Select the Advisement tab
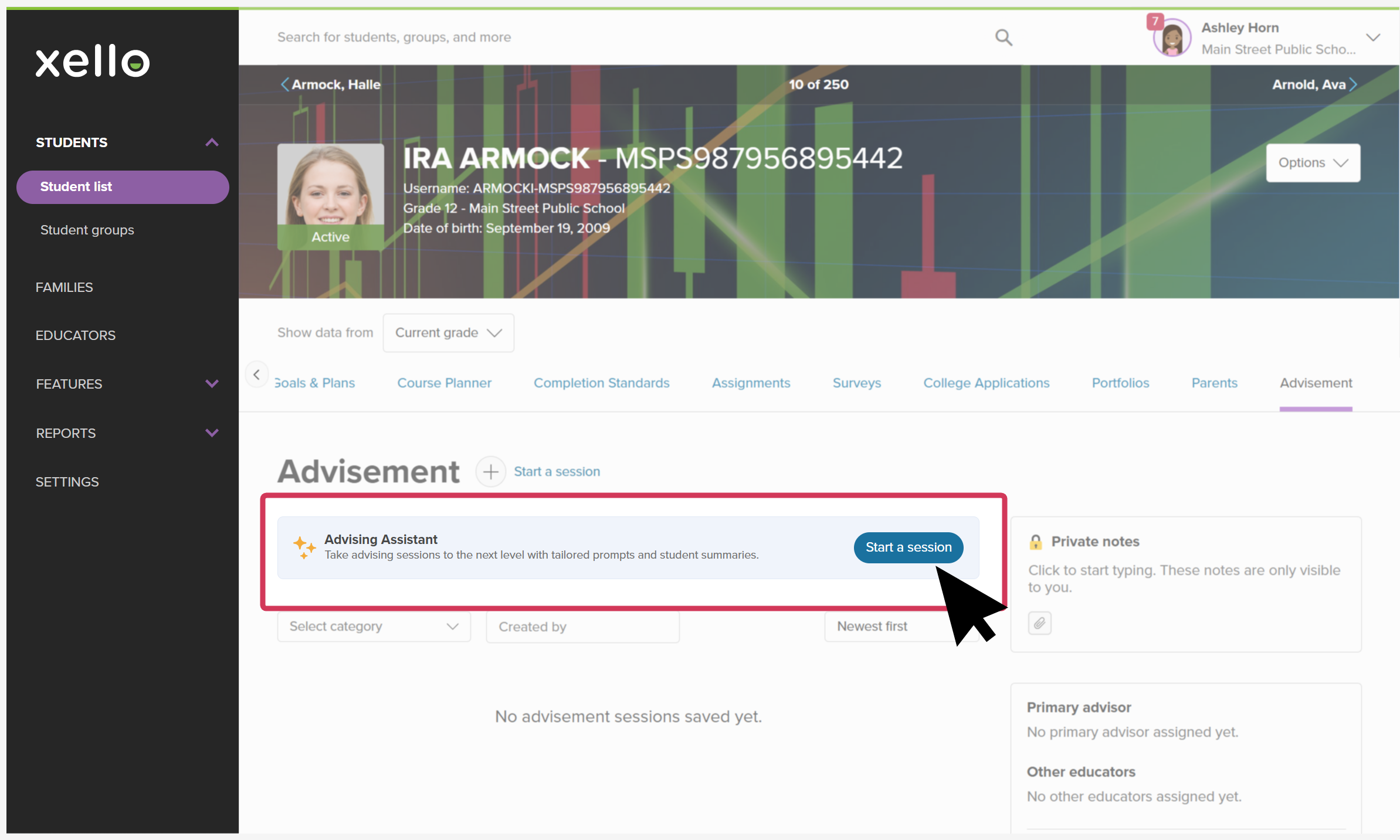Image resolution: width=1400 pixels, height=840 pixels. (x=1316, y=383)
